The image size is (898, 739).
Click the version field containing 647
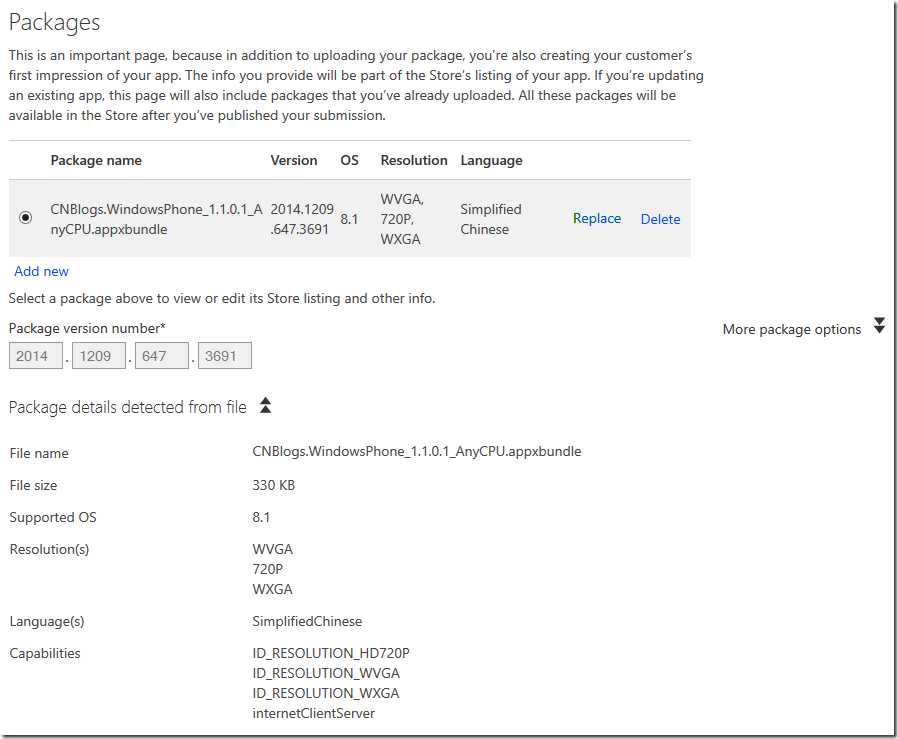(161, 356)
